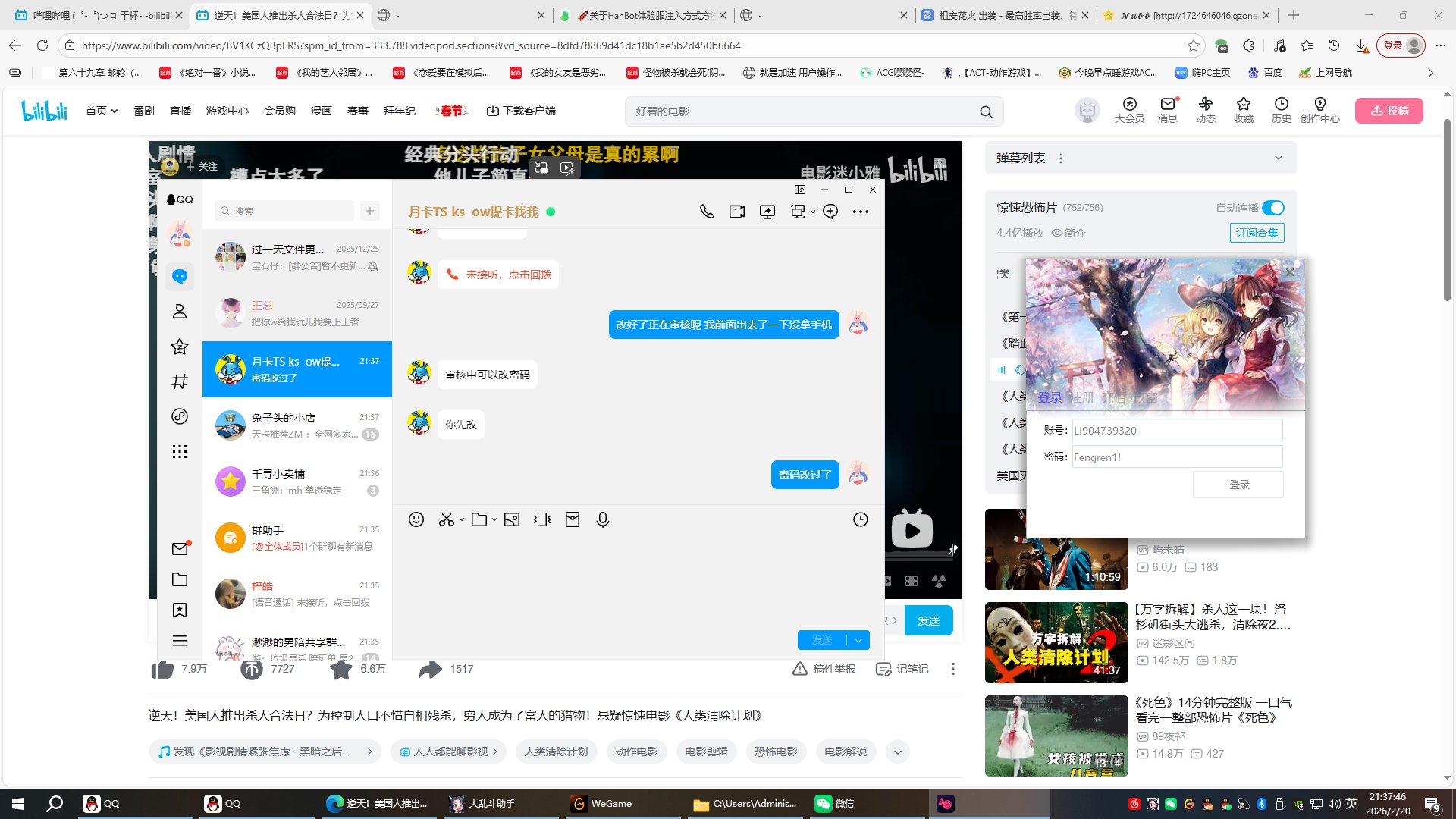The height and width of the screenshot is (819, 1456).
Task: Click the scissors screenshot tool
Action: click(447, 519)
